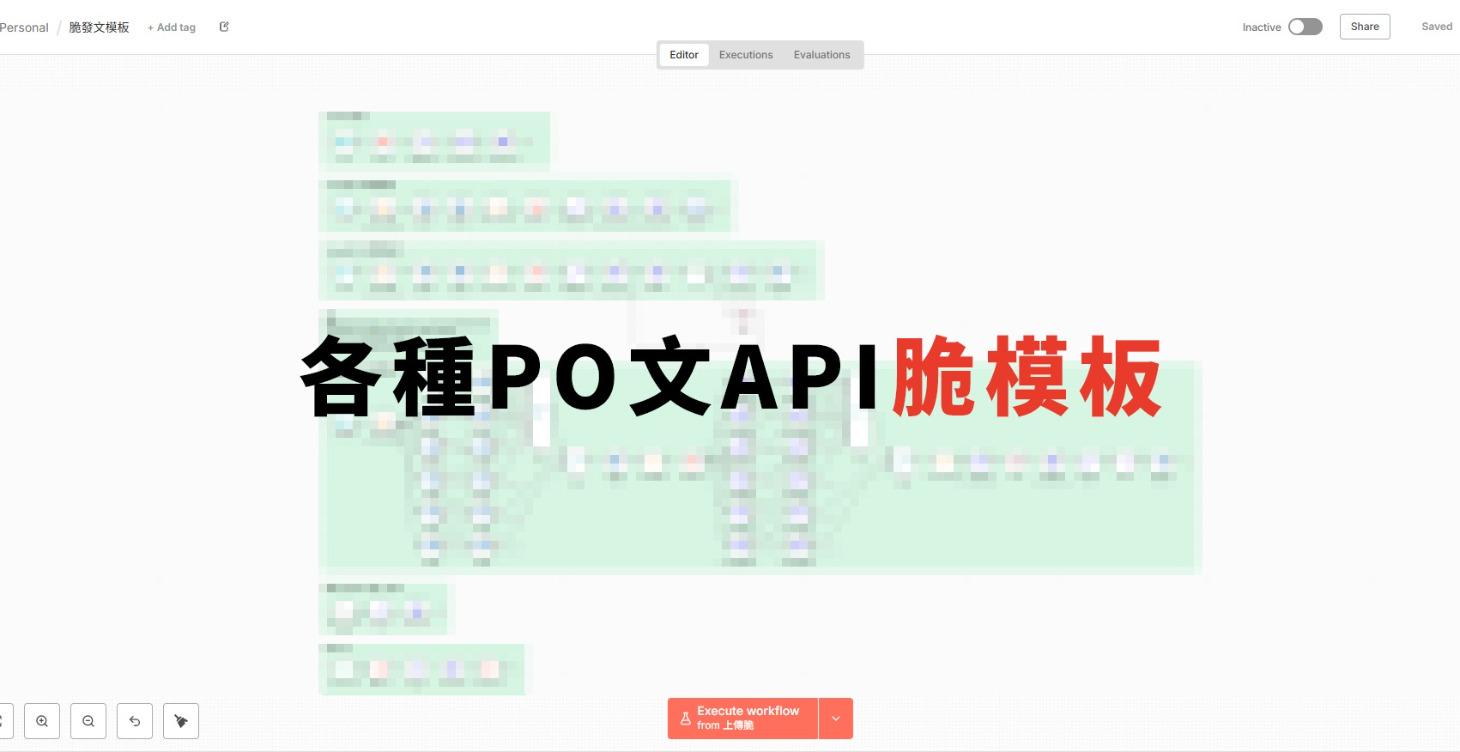Click the Share button
This screenshot has height=752, width=1460.
click(x=1364, y=26)
